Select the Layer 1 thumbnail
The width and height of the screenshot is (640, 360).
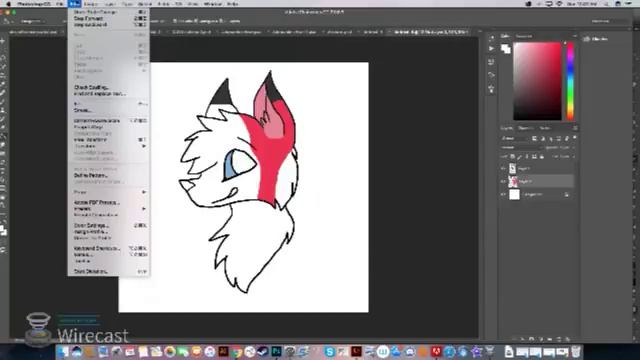[513, 169]
